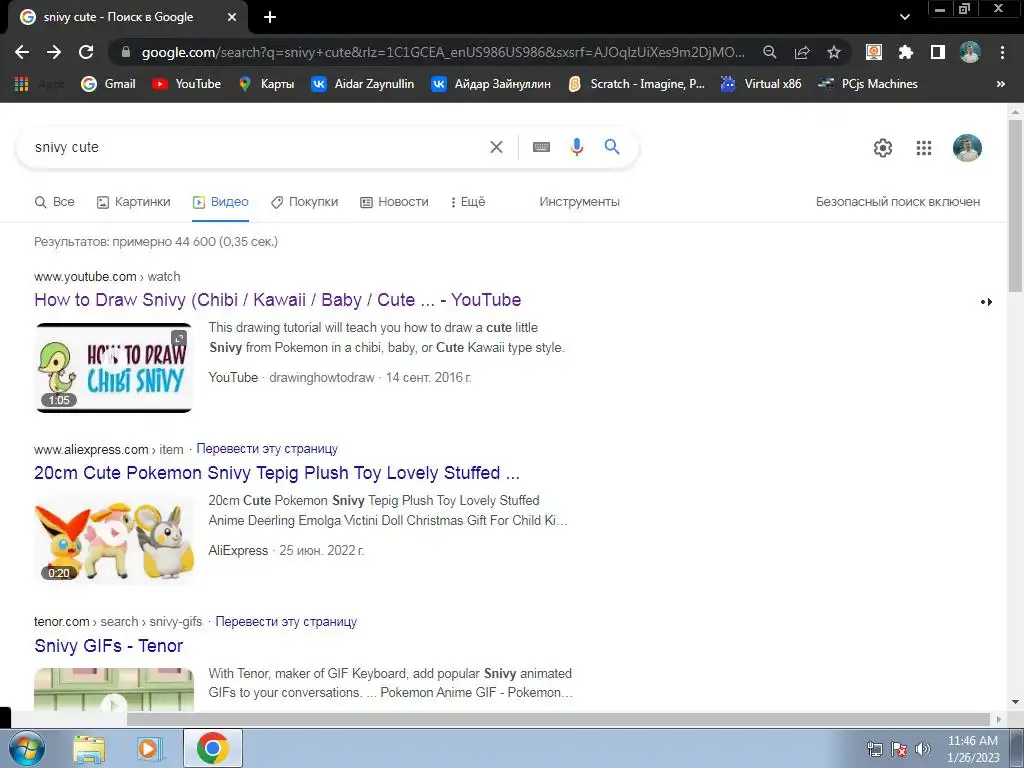Open Chrome profile avatar in toolbar
The height and width of the screenshot is (768, 1024).
click(x=970, y=52)
